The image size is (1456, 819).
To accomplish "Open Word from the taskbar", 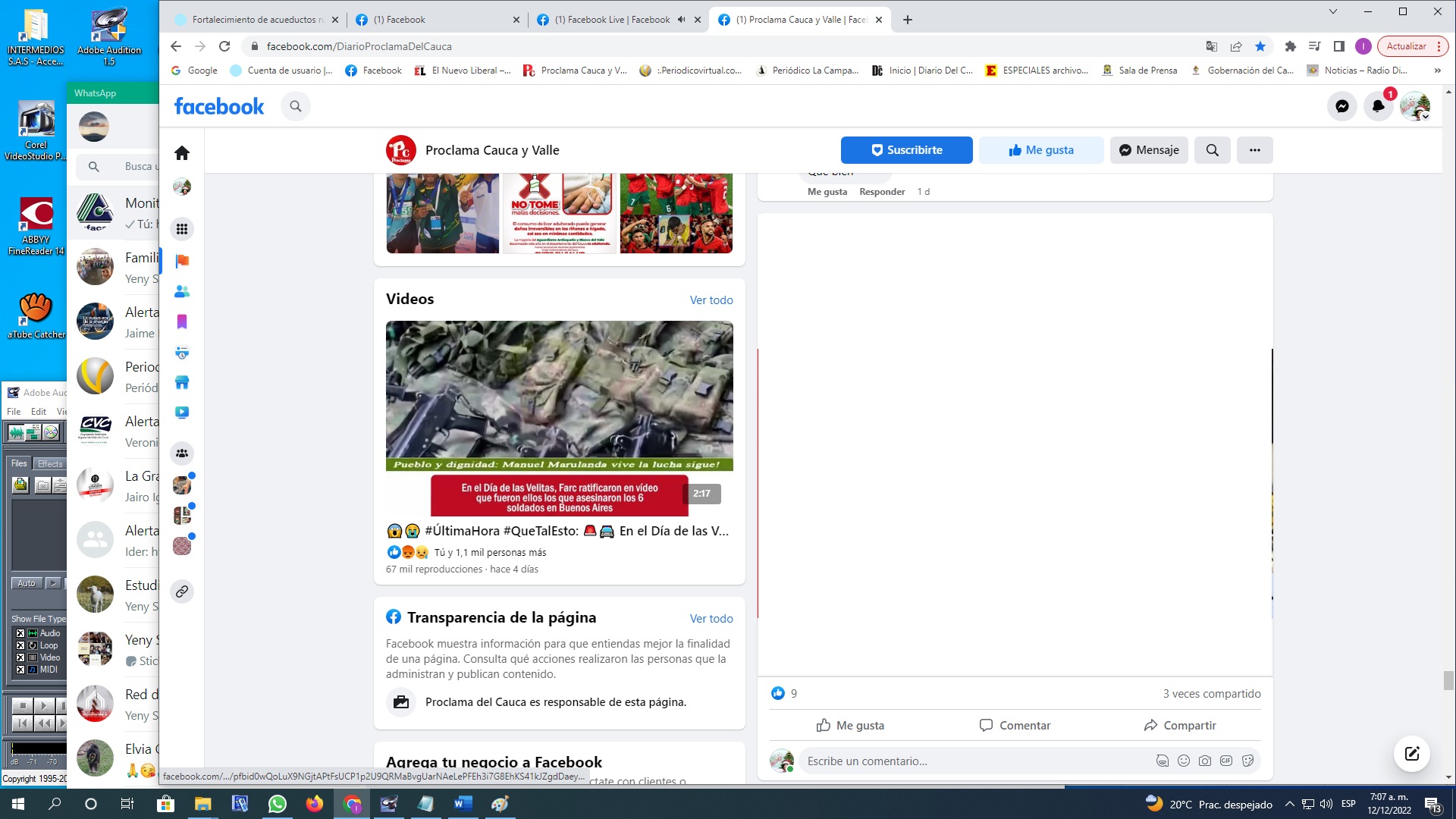I will coord(463,804).
